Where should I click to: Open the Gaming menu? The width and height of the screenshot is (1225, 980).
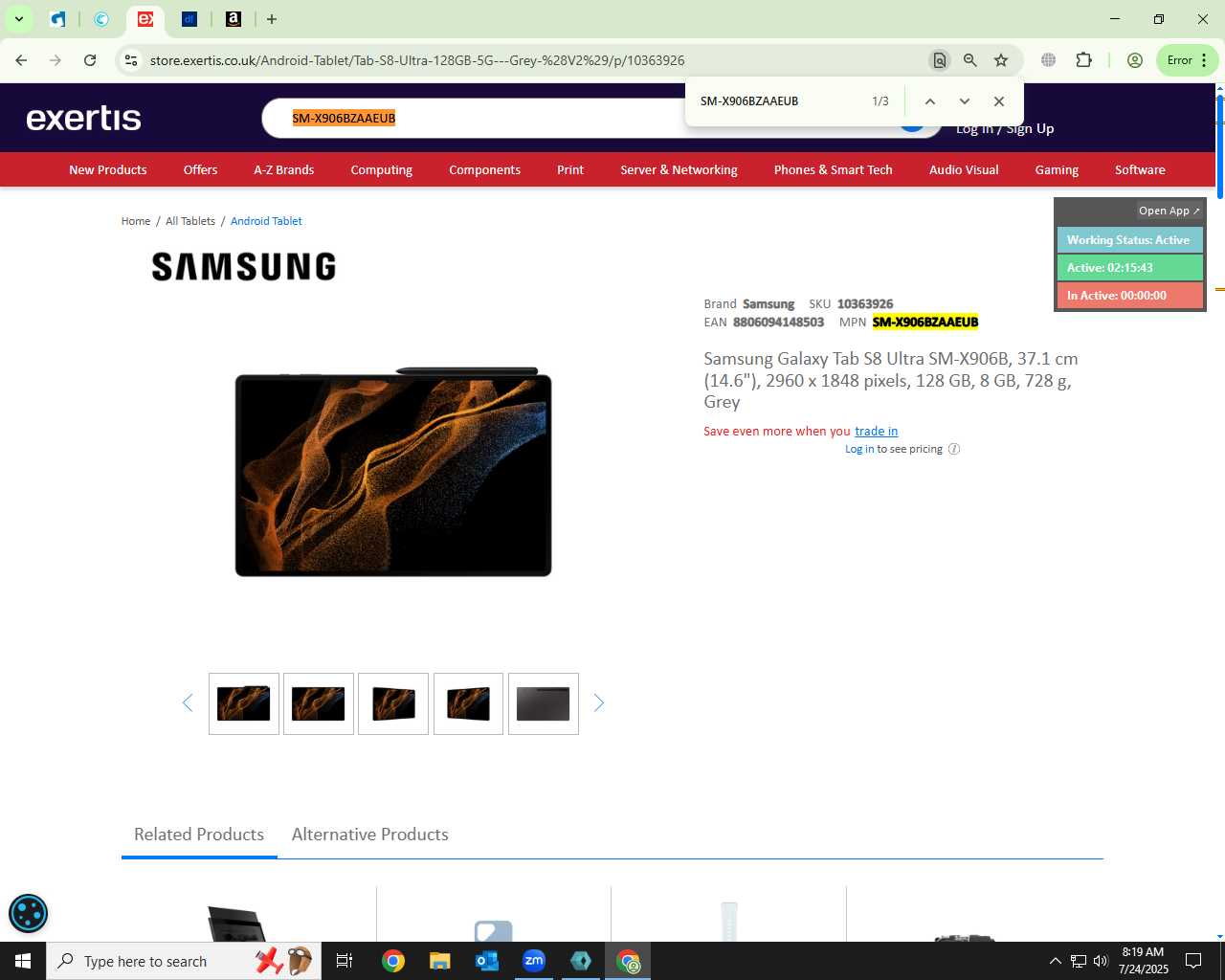1057,169
